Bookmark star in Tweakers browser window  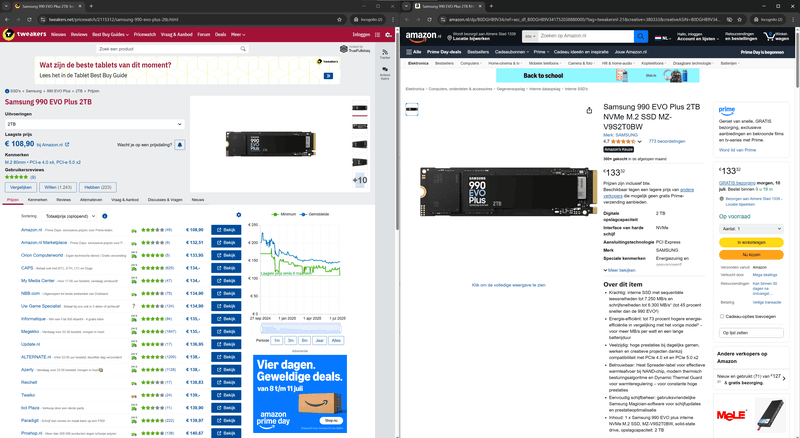(x=339, y=19)
